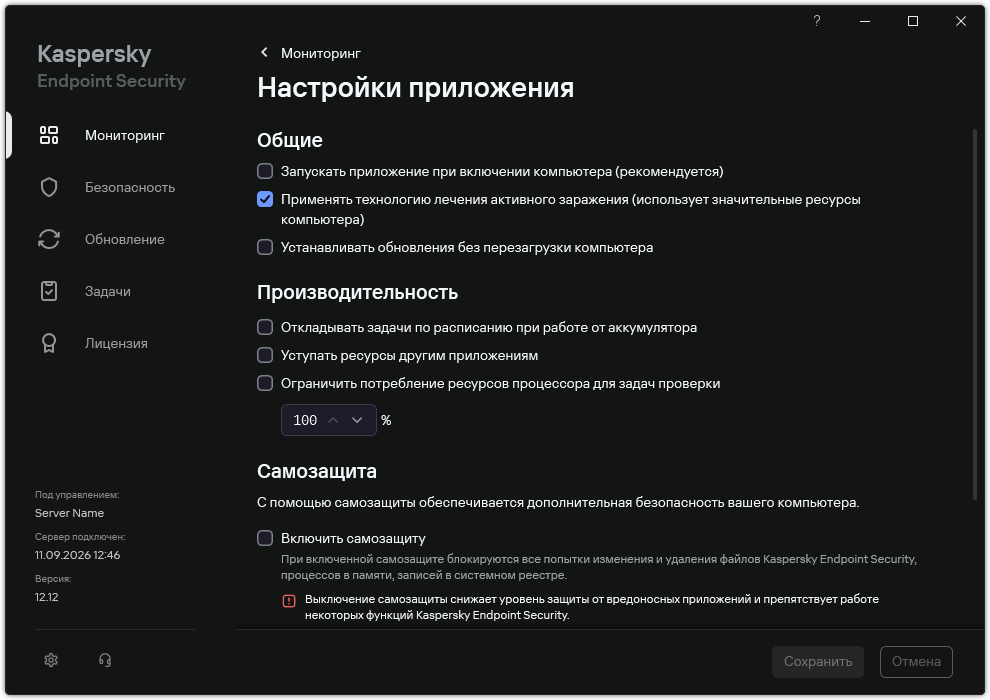
Task: Click the clipboard Tasks icon
Action: click(x=49, y=291)
